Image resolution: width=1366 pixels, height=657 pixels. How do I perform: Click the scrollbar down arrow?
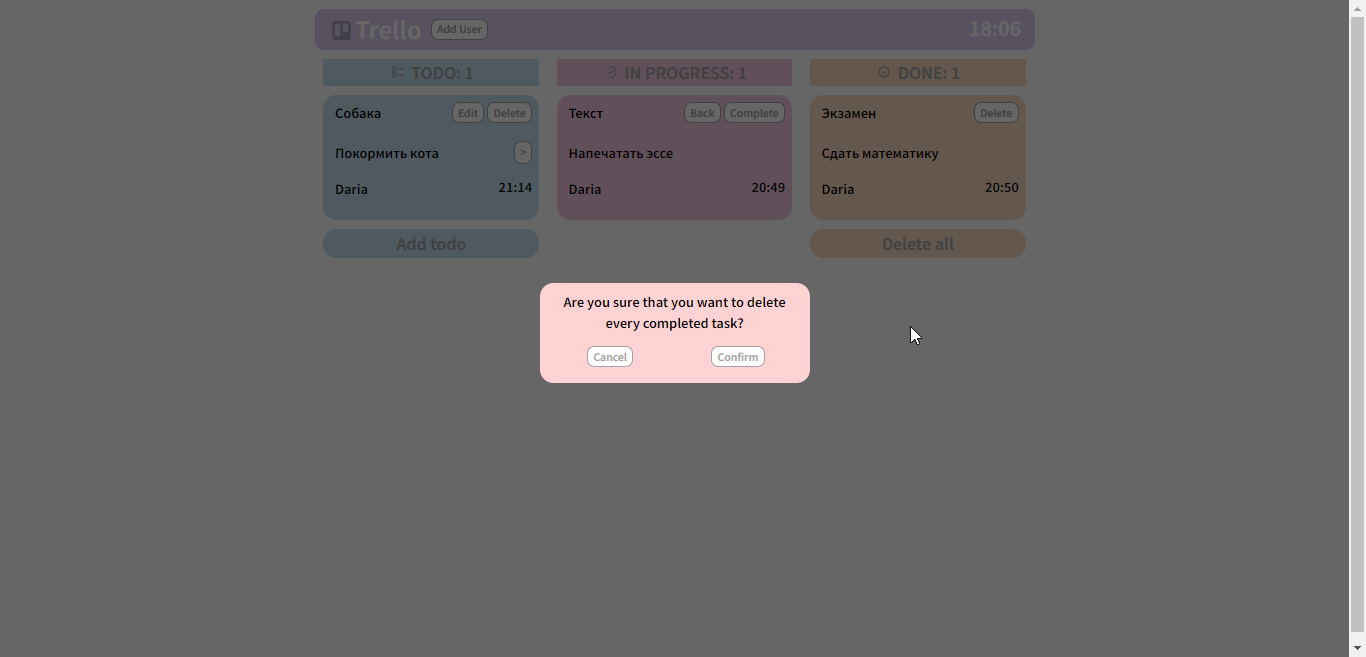point(1358,649)
